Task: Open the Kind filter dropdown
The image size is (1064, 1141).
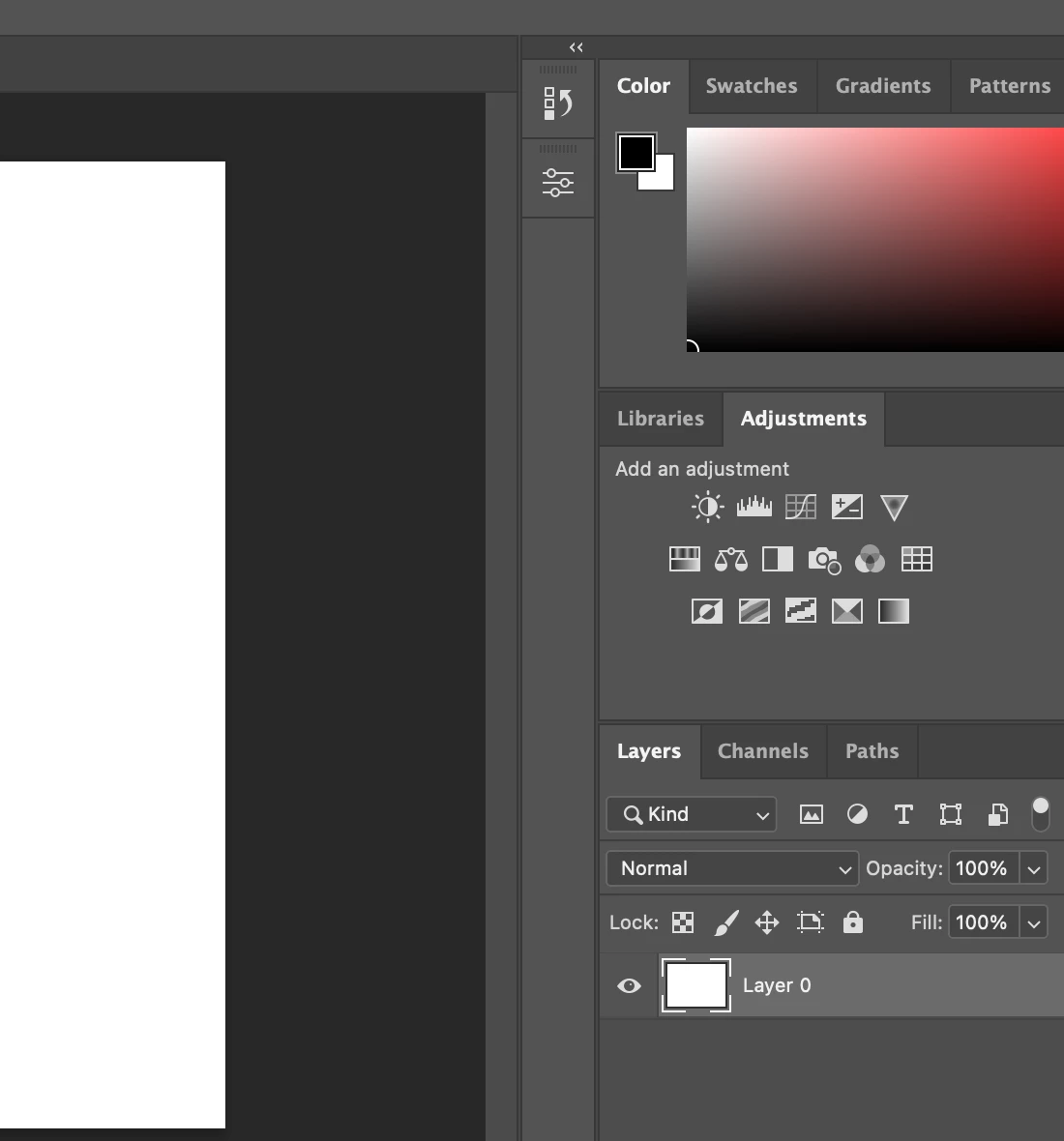Action: [x=692, y=814]
